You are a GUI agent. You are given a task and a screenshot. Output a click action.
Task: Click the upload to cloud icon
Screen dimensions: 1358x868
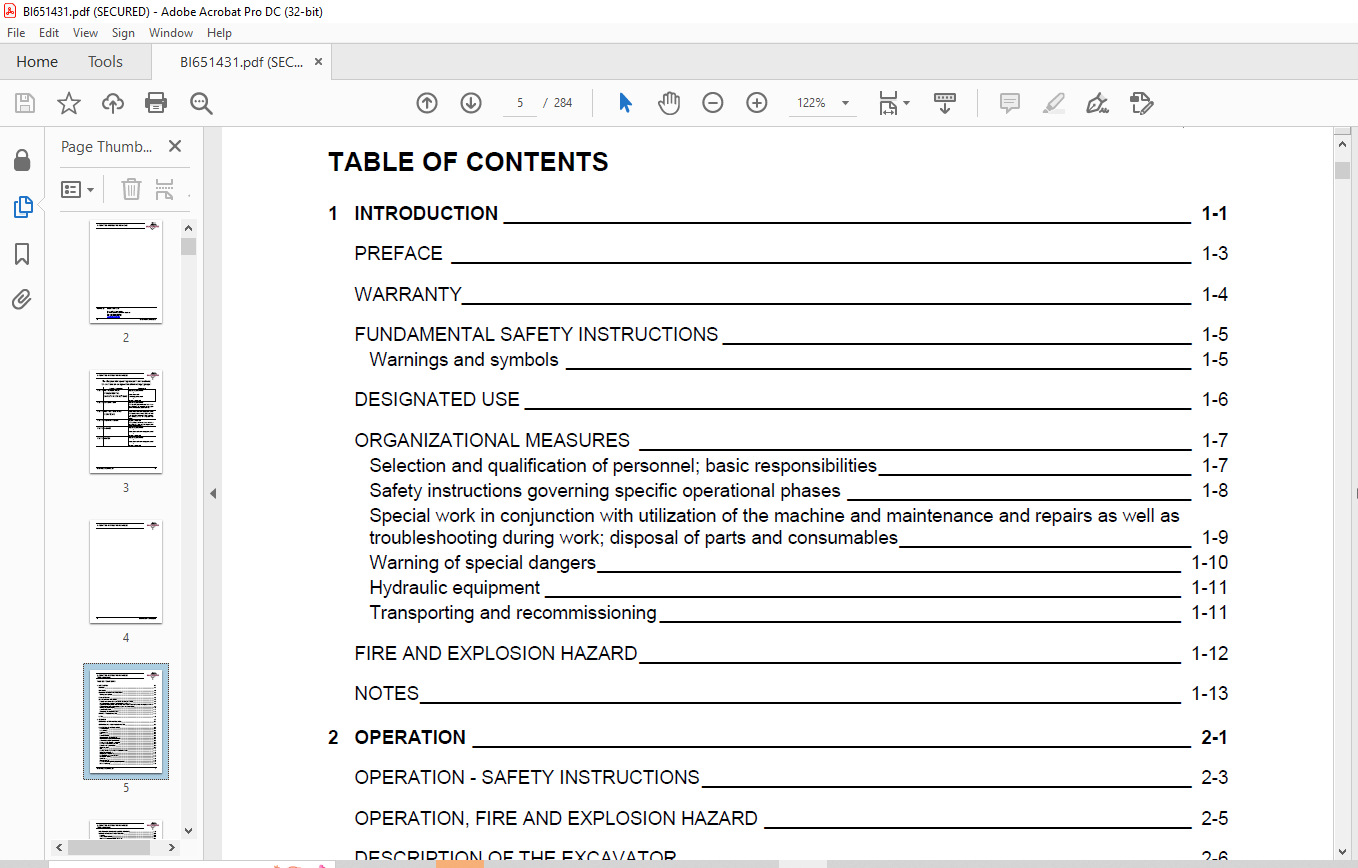(113, 103)
